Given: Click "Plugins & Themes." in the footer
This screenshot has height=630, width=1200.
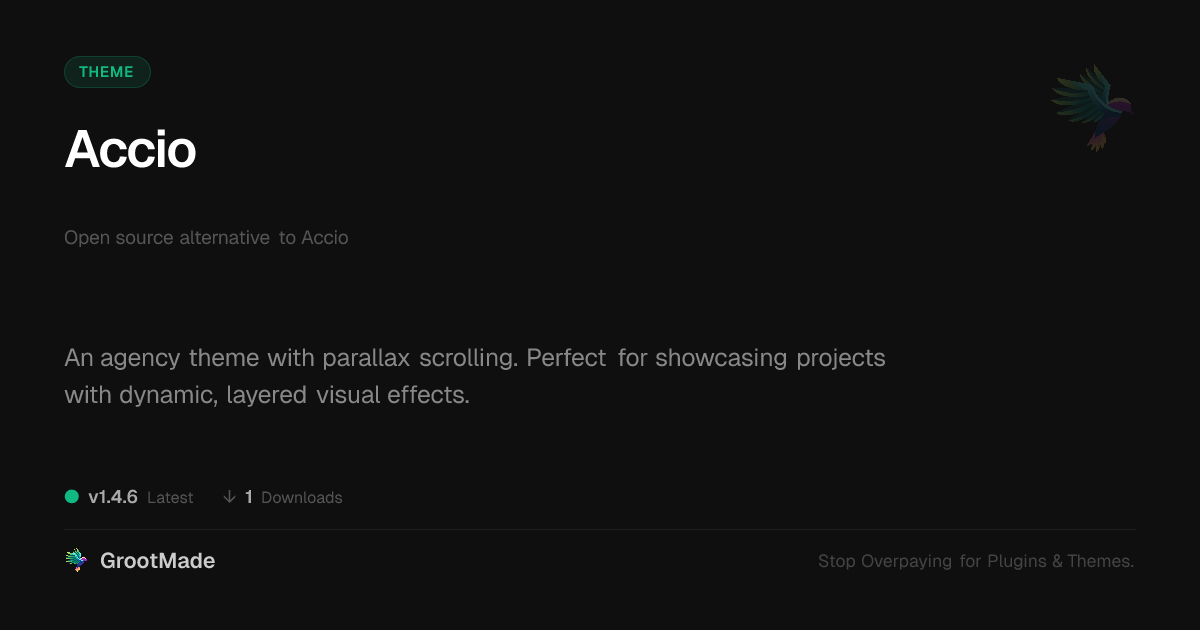Looking at the screenshot, I should pyautogui.click(x=1061, y=562).
